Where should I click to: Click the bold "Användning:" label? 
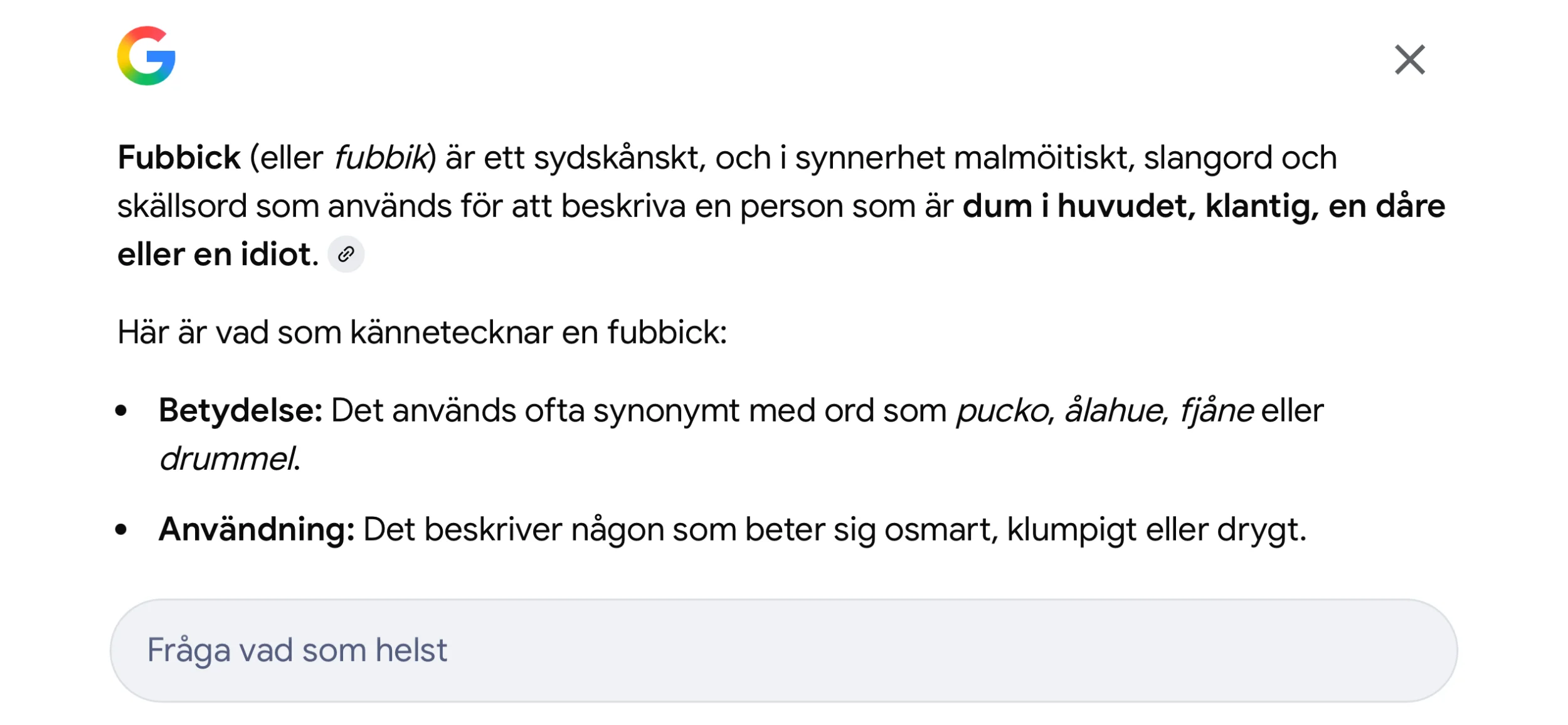pyautogui.click(x=257, y=530)
